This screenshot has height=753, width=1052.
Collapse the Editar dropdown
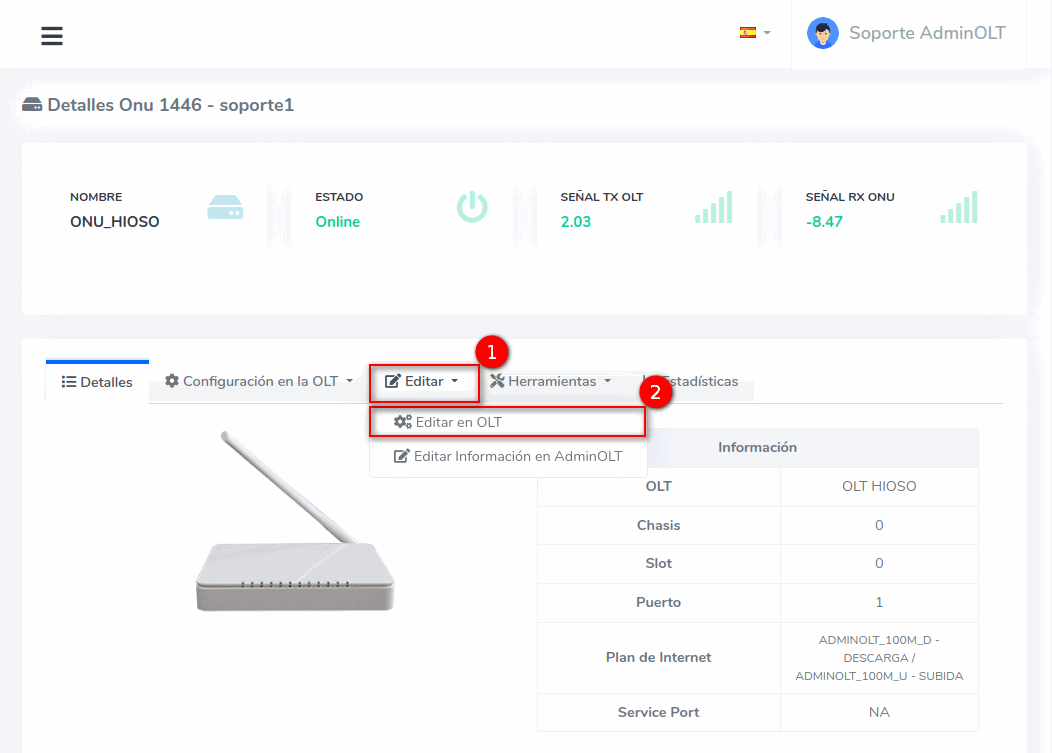coord(422,381)
